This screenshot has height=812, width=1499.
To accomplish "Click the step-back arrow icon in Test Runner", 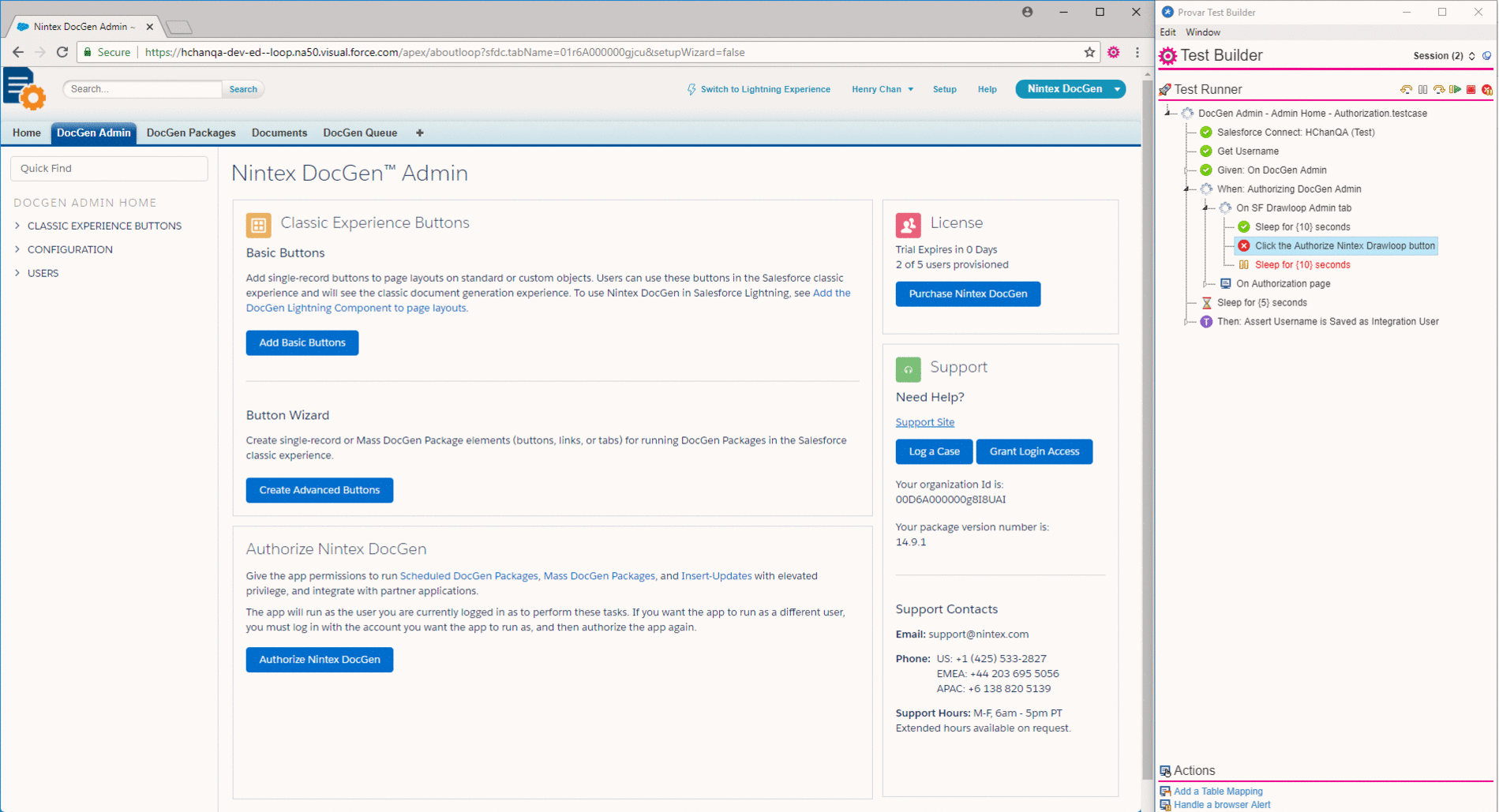I will [x=1406, y=90].
